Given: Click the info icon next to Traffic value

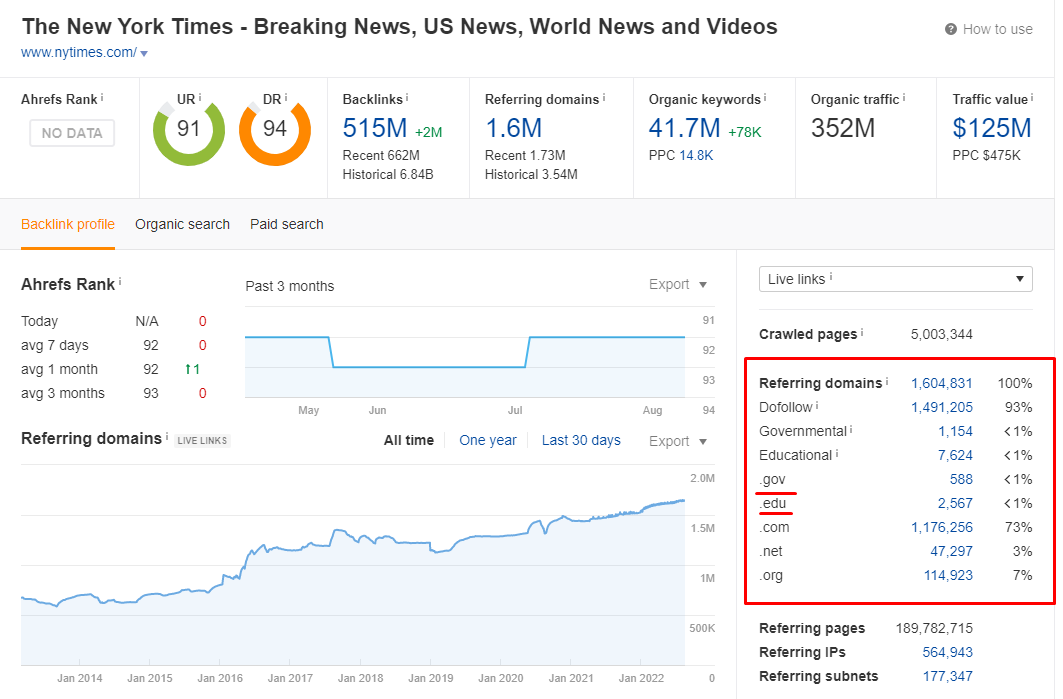Looking at the screenshot, I should tap(1032, 98).
